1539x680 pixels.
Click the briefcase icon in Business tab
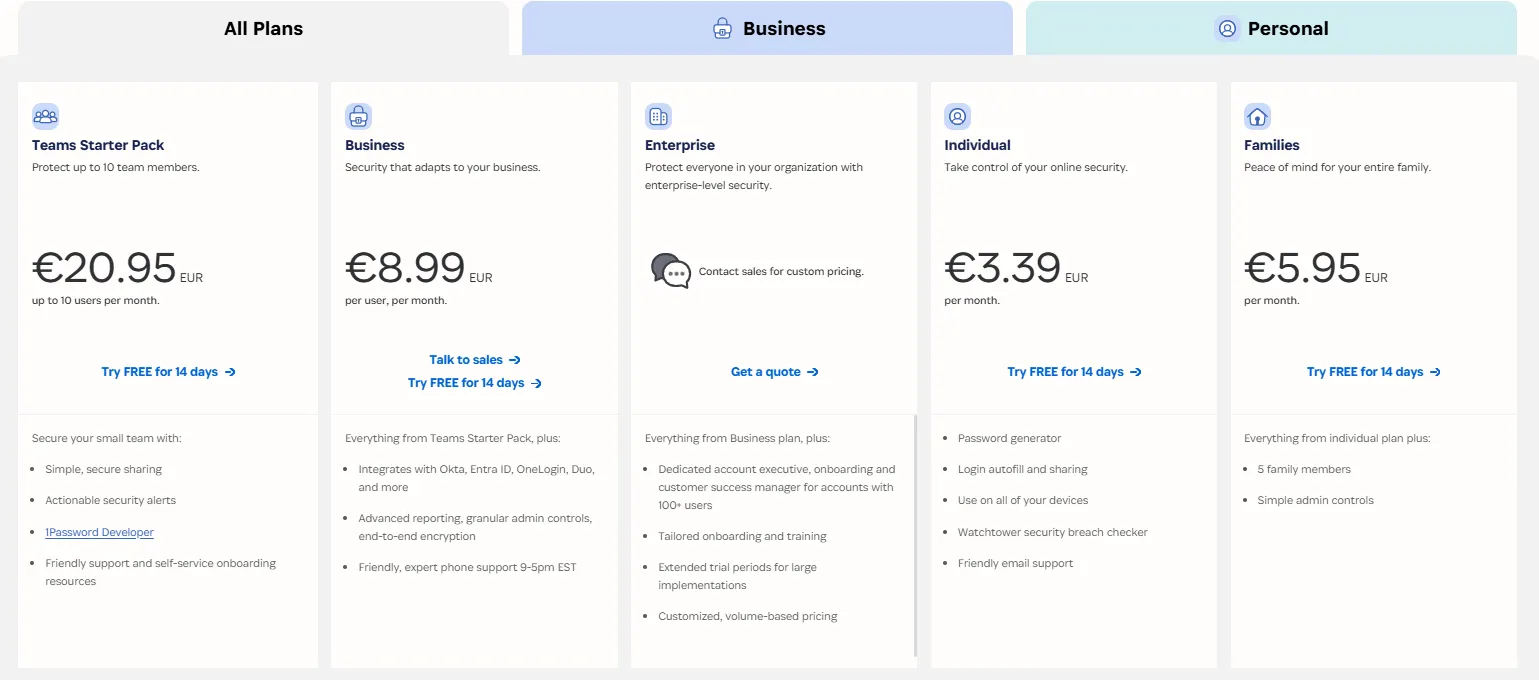tap(722, 29)
